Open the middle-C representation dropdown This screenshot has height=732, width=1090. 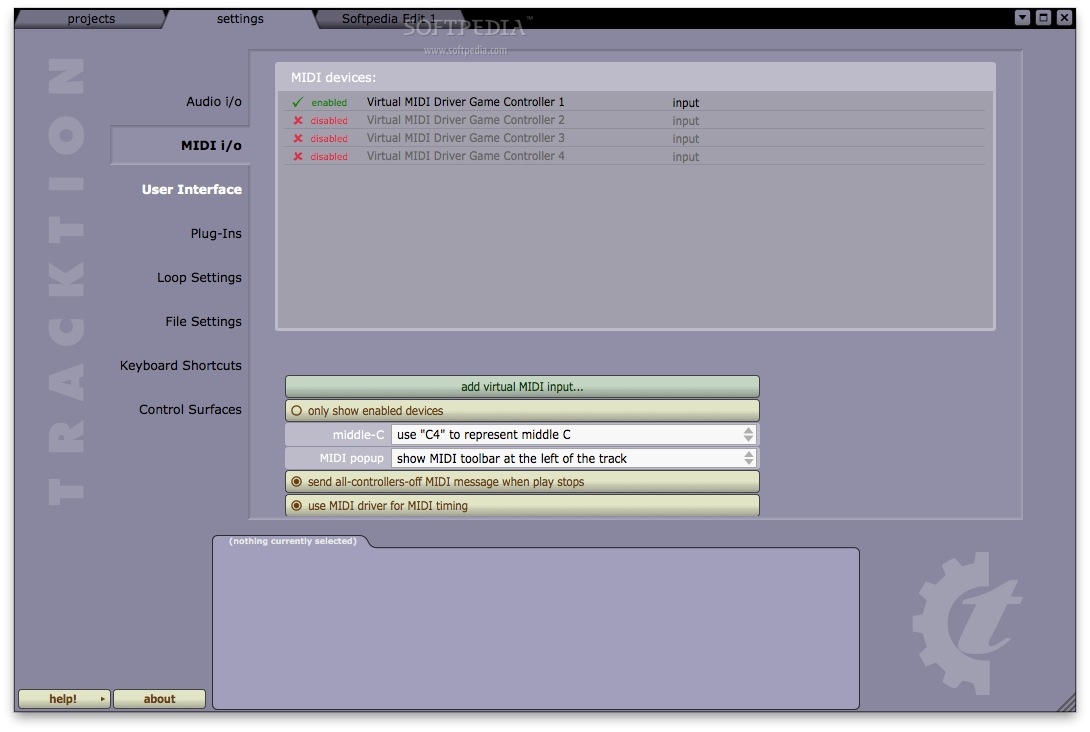coord(574,434)
